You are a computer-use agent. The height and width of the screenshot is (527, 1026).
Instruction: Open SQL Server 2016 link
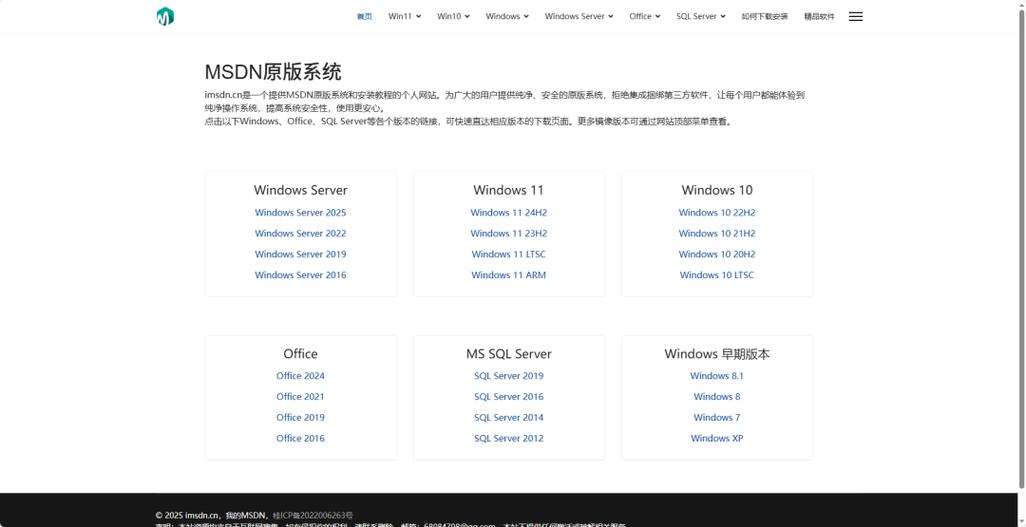508,397
